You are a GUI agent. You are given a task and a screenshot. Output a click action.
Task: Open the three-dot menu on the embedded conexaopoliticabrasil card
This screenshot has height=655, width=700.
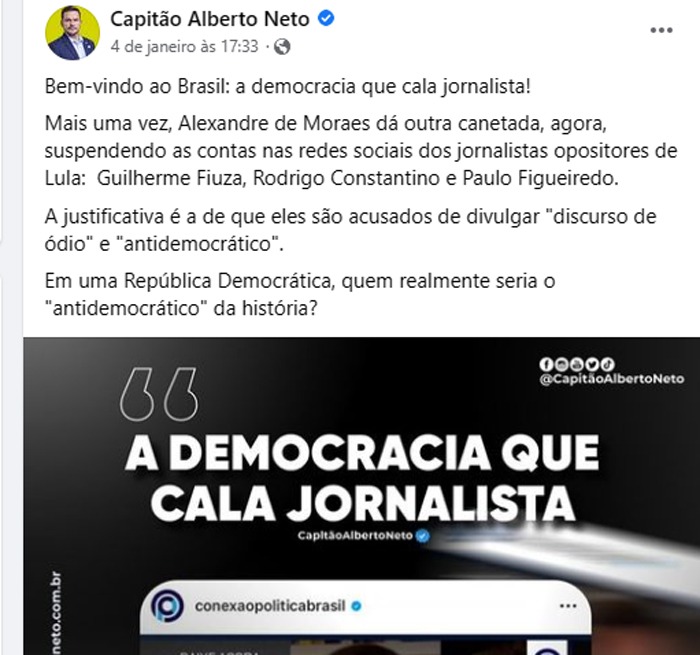(x=568, y=606)
